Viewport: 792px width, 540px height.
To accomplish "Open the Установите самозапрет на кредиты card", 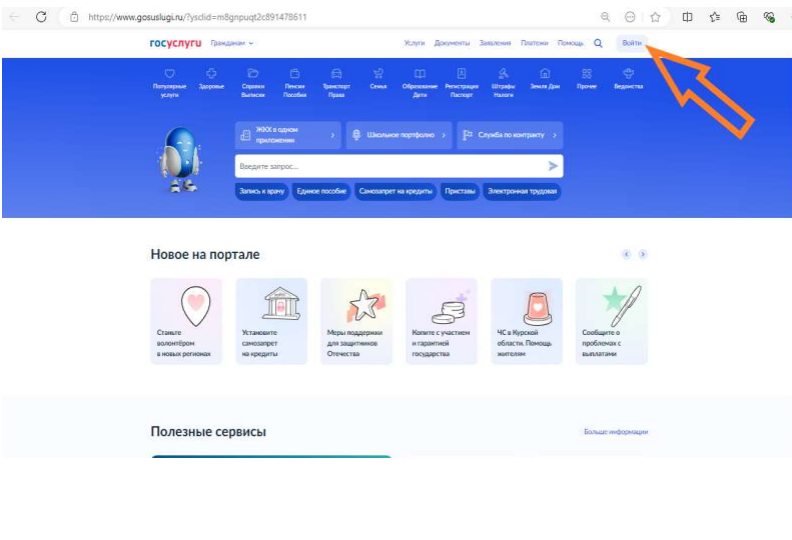I will [271, 321].
